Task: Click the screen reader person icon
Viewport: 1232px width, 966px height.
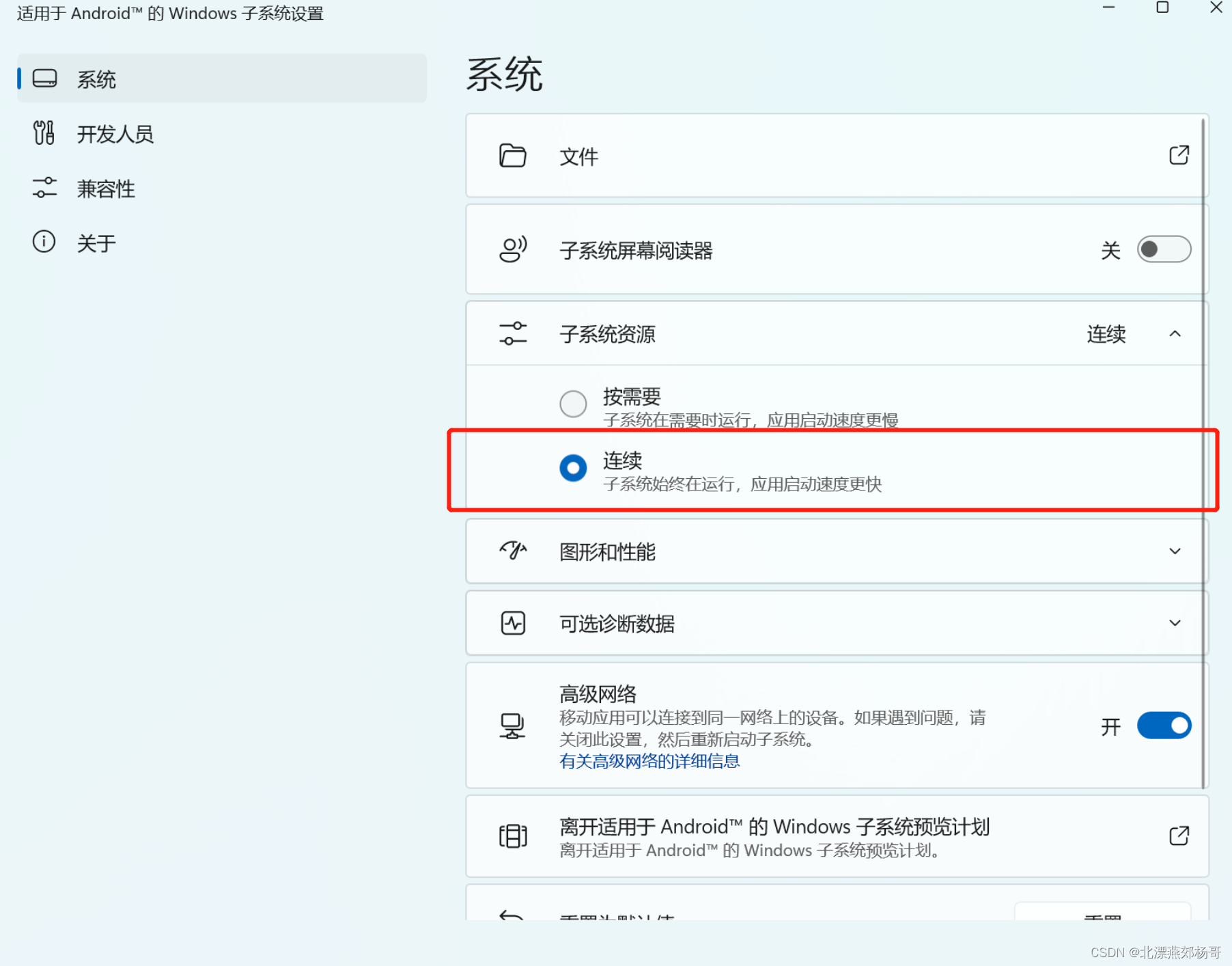Action: (x=513, y=249)
